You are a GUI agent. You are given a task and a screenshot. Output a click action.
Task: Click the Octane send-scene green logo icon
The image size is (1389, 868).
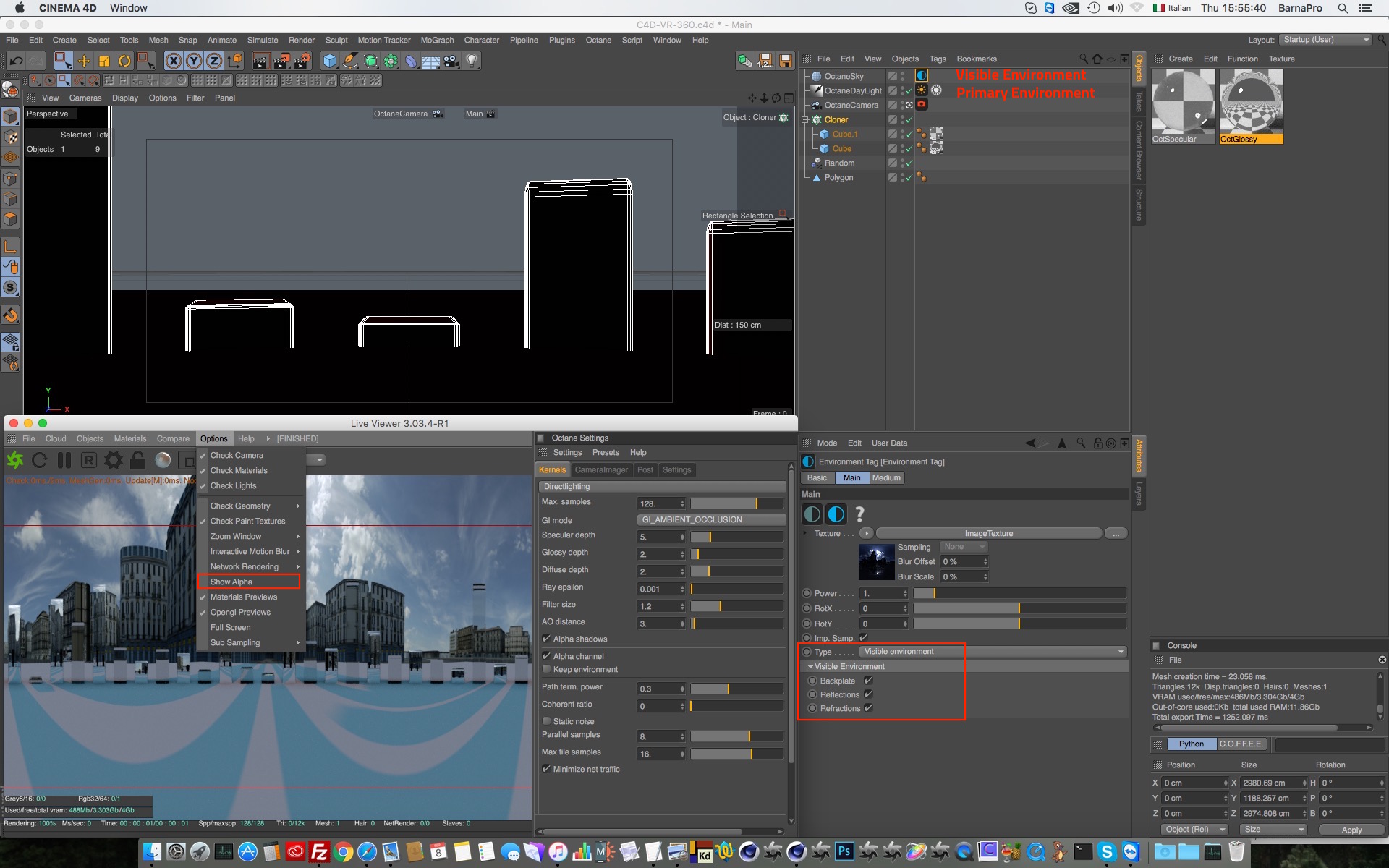(15, 460)
